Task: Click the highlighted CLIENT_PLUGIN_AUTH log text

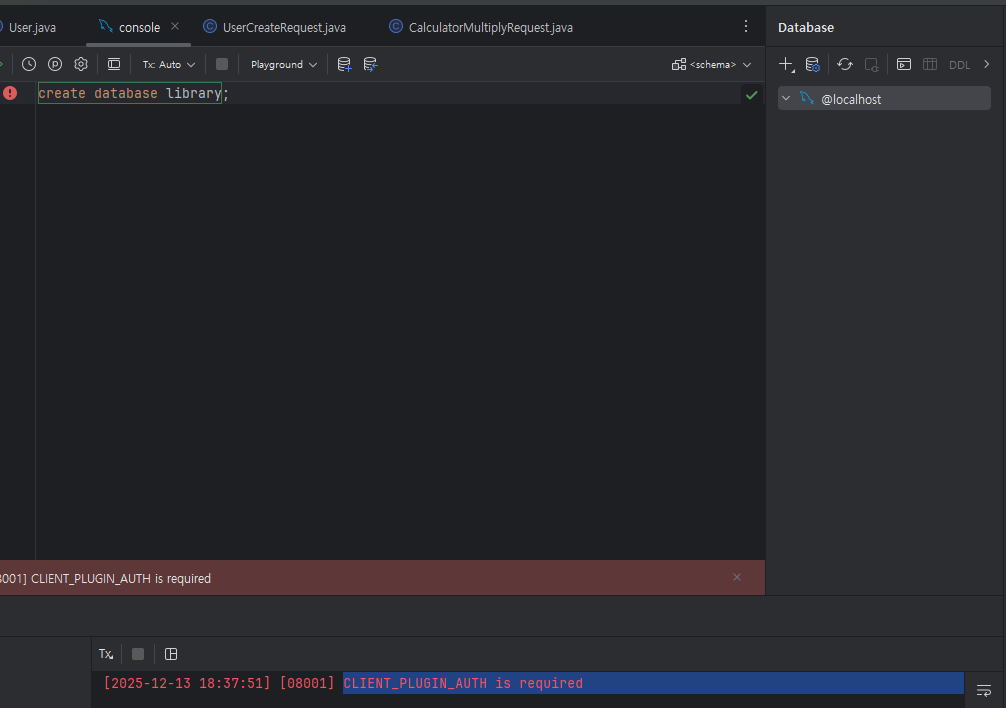Action: point(463,684)
